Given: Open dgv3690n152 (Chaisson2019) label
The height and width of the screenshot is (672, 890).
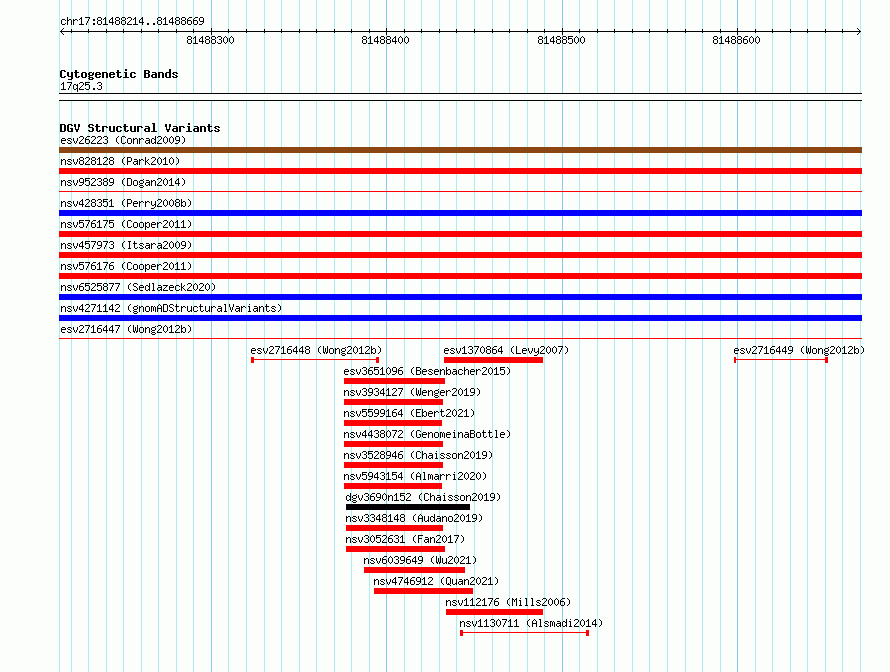Looking at the screenshot, I should [423, 497].
